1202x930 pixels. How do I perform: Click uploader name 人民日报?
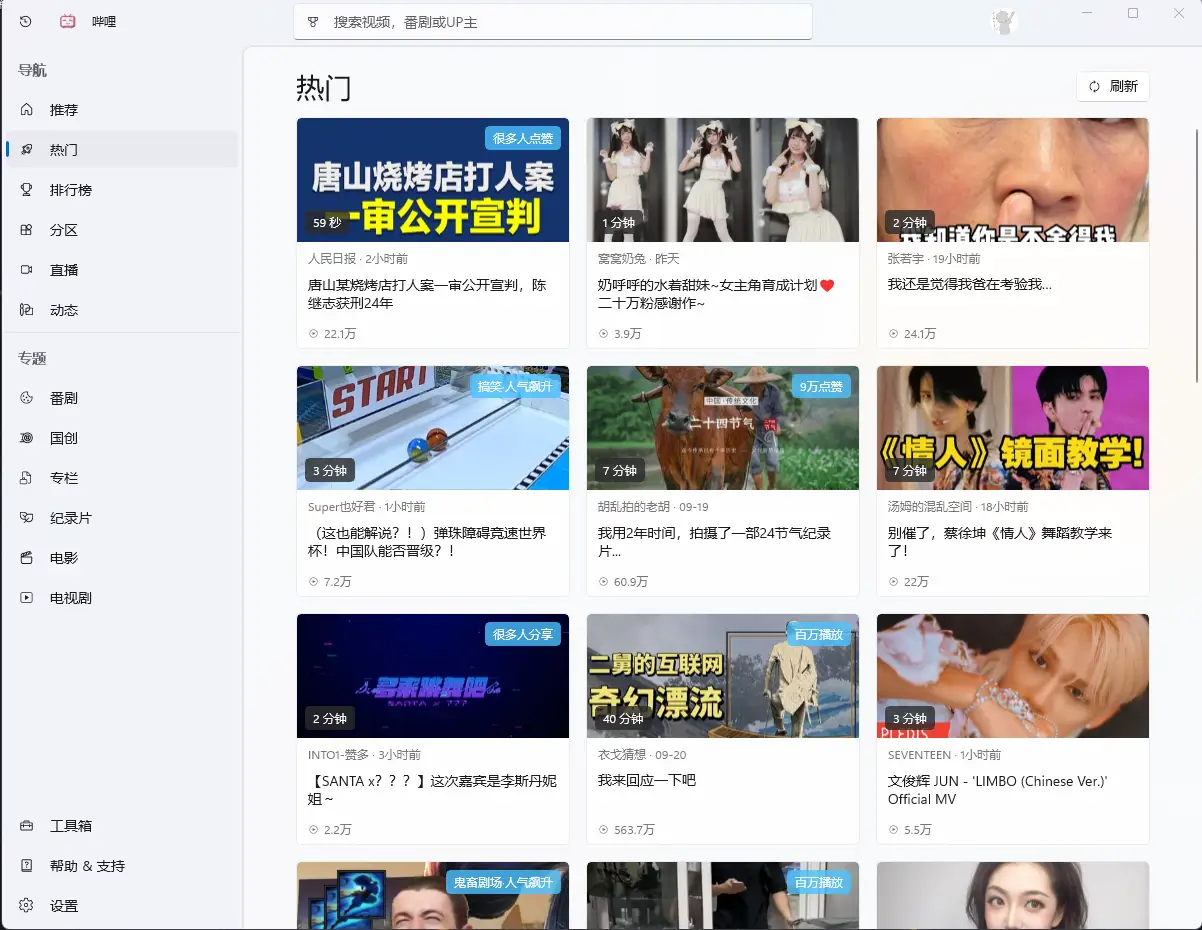(x=332, y=259)
